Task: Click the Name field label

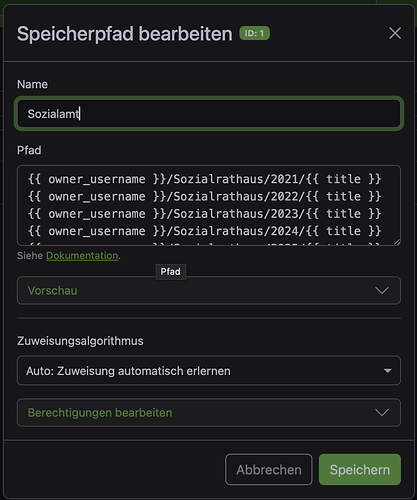Action: (x=32, y=84)
